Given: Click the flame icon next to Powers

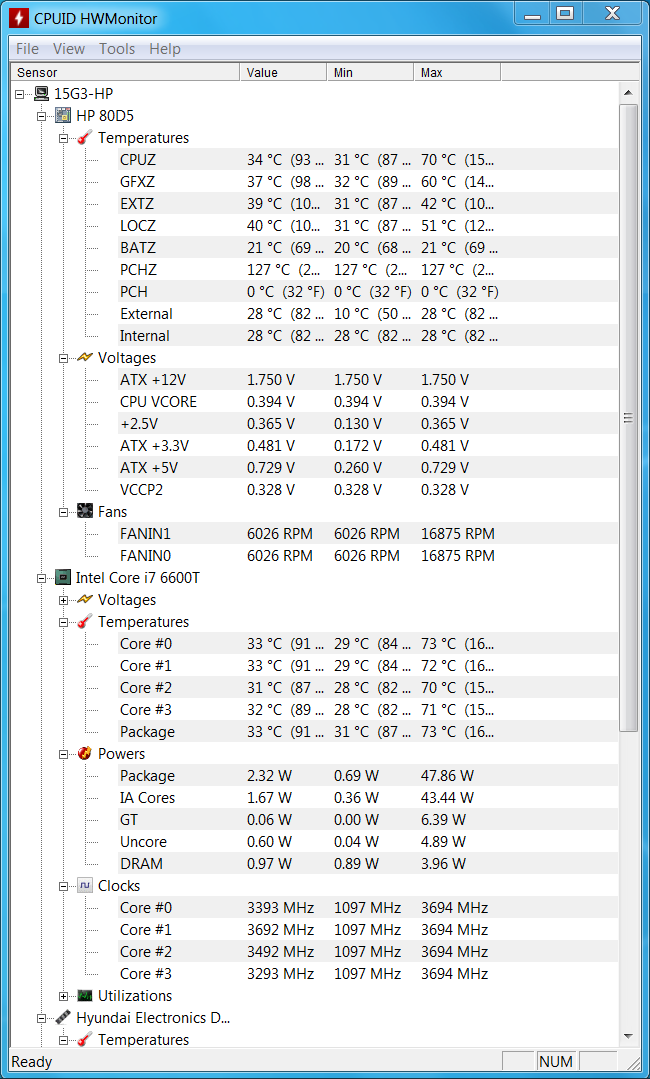Looking at the screenshot, I should point(85,754).
